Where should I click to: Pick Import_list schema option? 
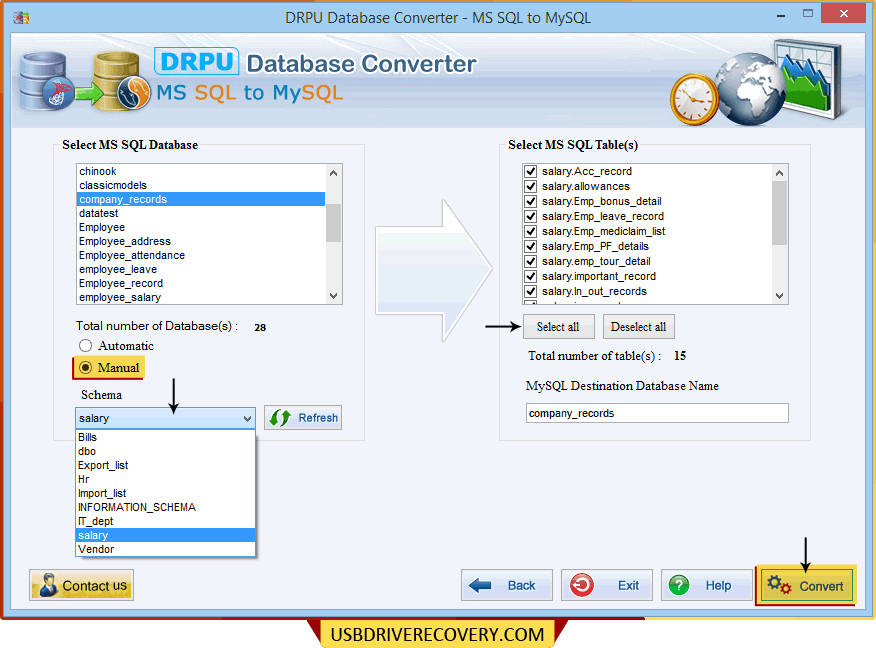[x=165, y=493]
